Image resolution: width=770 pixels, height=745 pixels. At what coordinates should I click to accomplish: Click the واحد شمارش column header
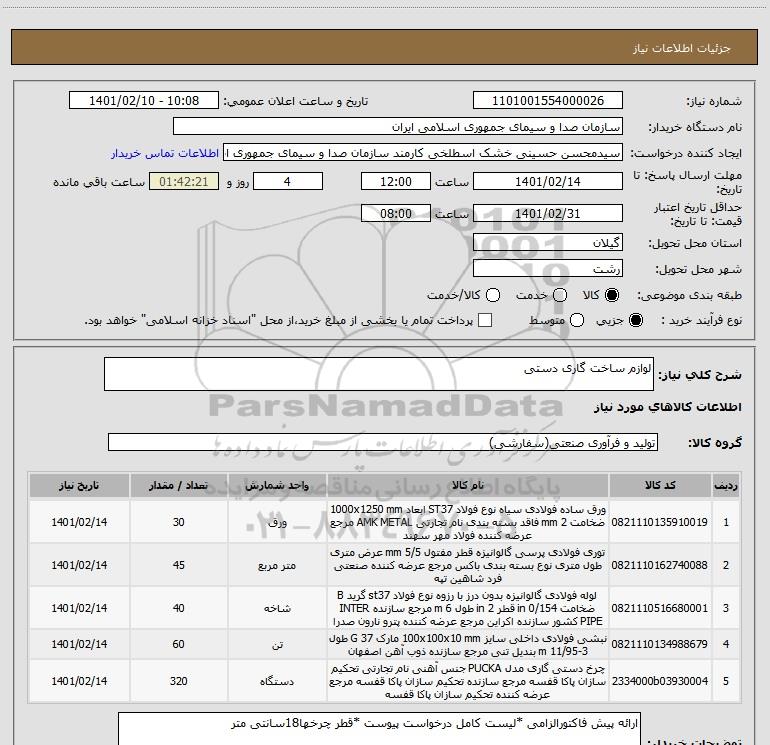point(277,486)
